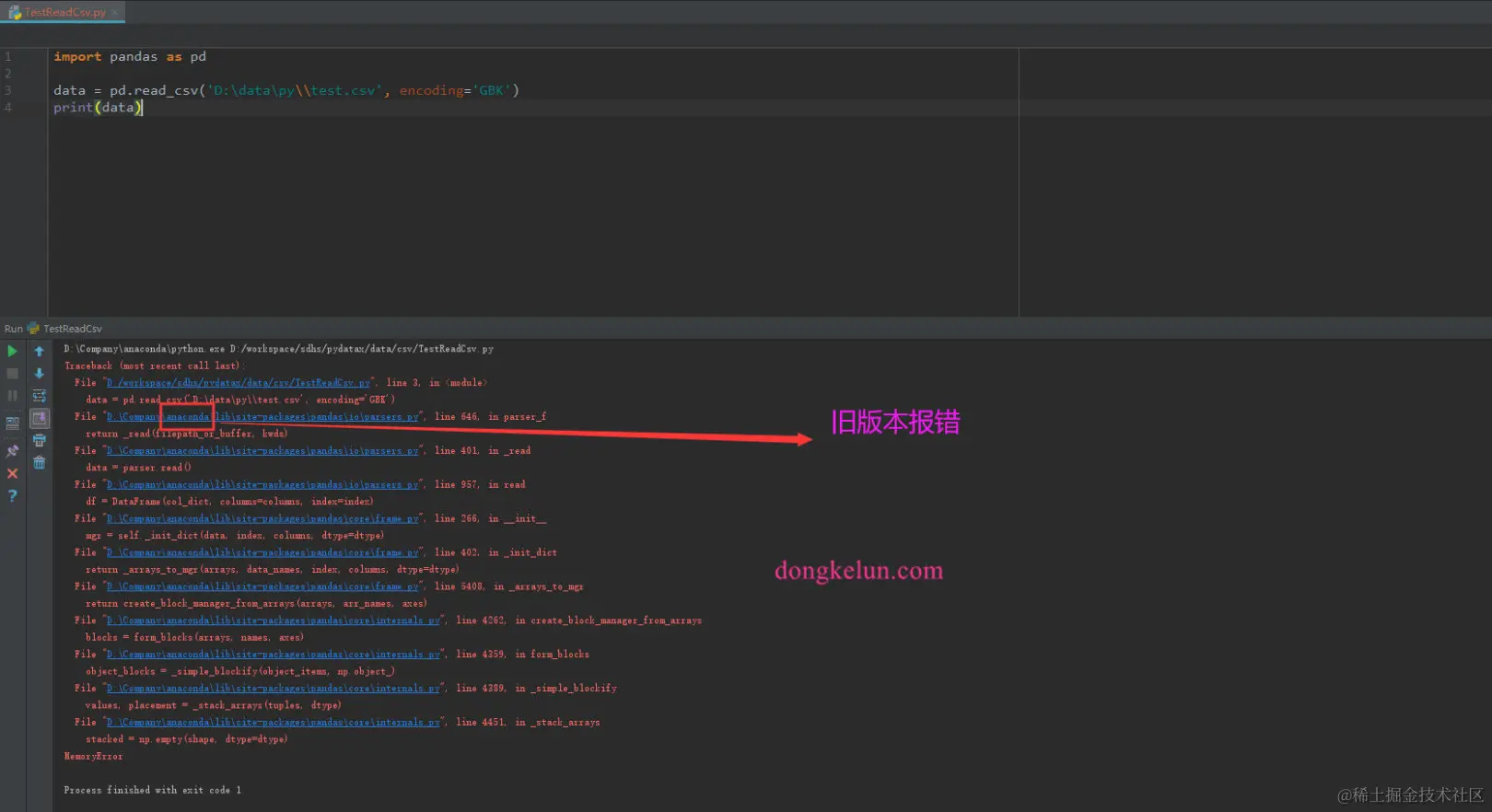Click the gray stop process icon

pyautogui.click(x=12, y=374)
